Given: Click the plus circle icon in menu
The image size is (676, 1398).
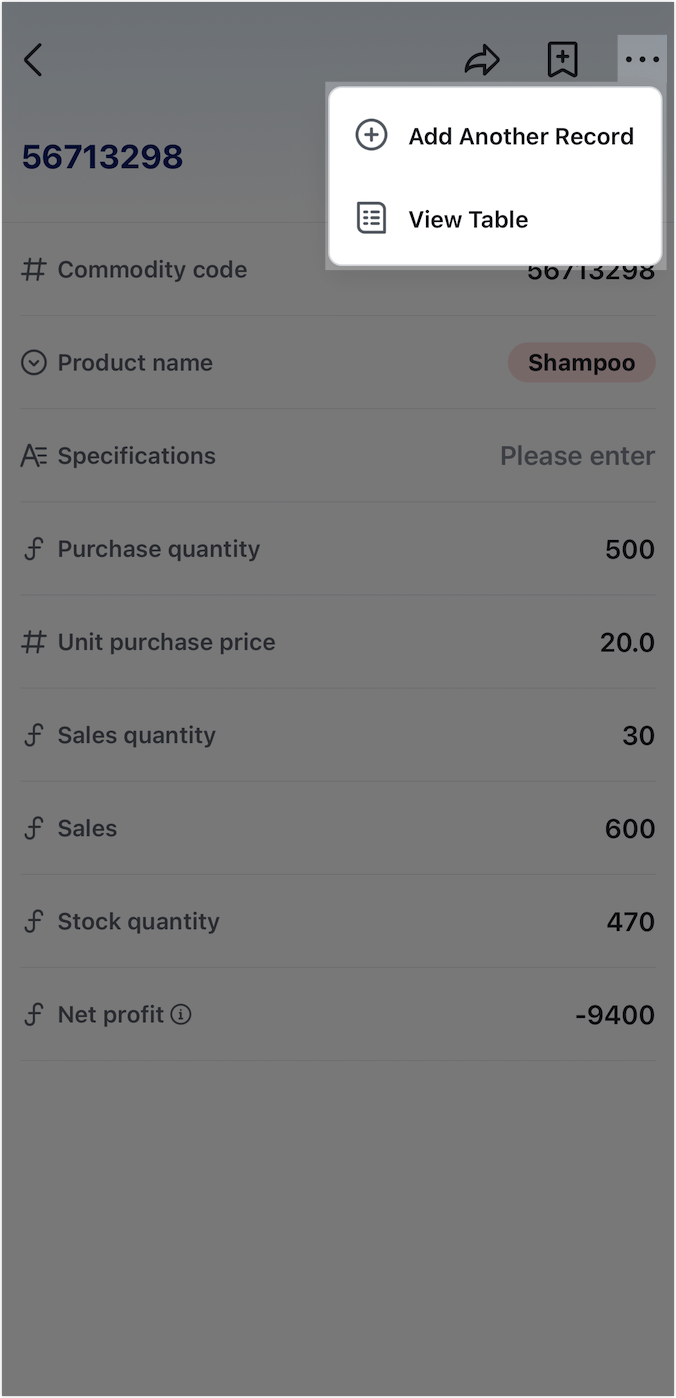Looking at the screenshot, I should [x=372, y=136].
